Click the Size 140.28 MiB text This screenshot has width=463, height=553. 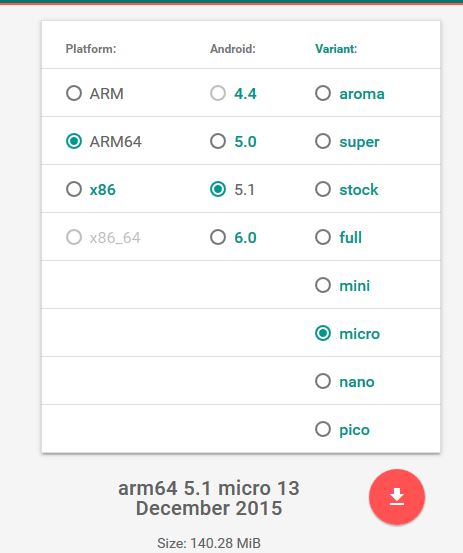click(209, 543)
